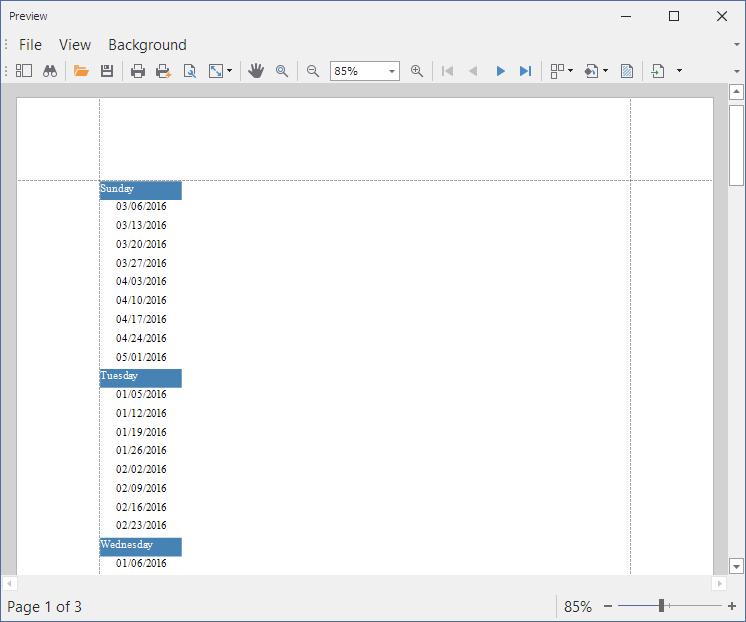Click the date 04/17/2016
Image resolution: width=746 pixels, height=622 pixels.
click(x=141, y=319)
